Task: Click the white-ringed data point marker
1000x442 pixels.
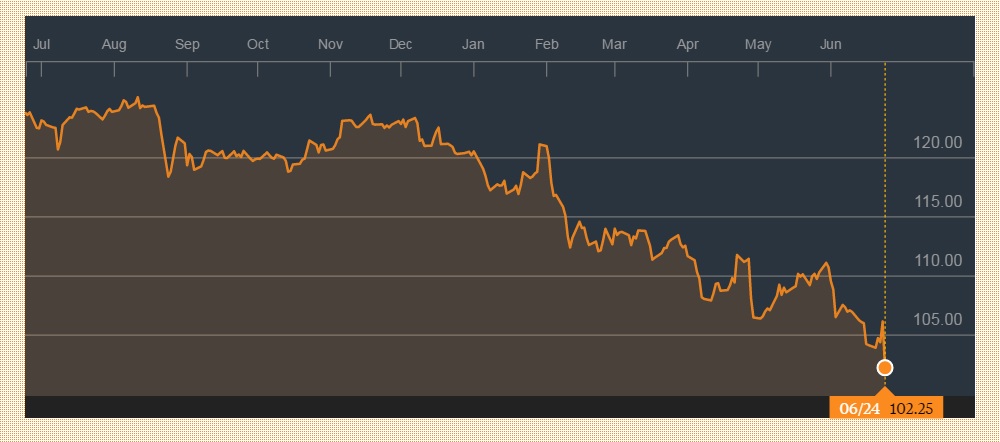Action: [x=884, y=368]
